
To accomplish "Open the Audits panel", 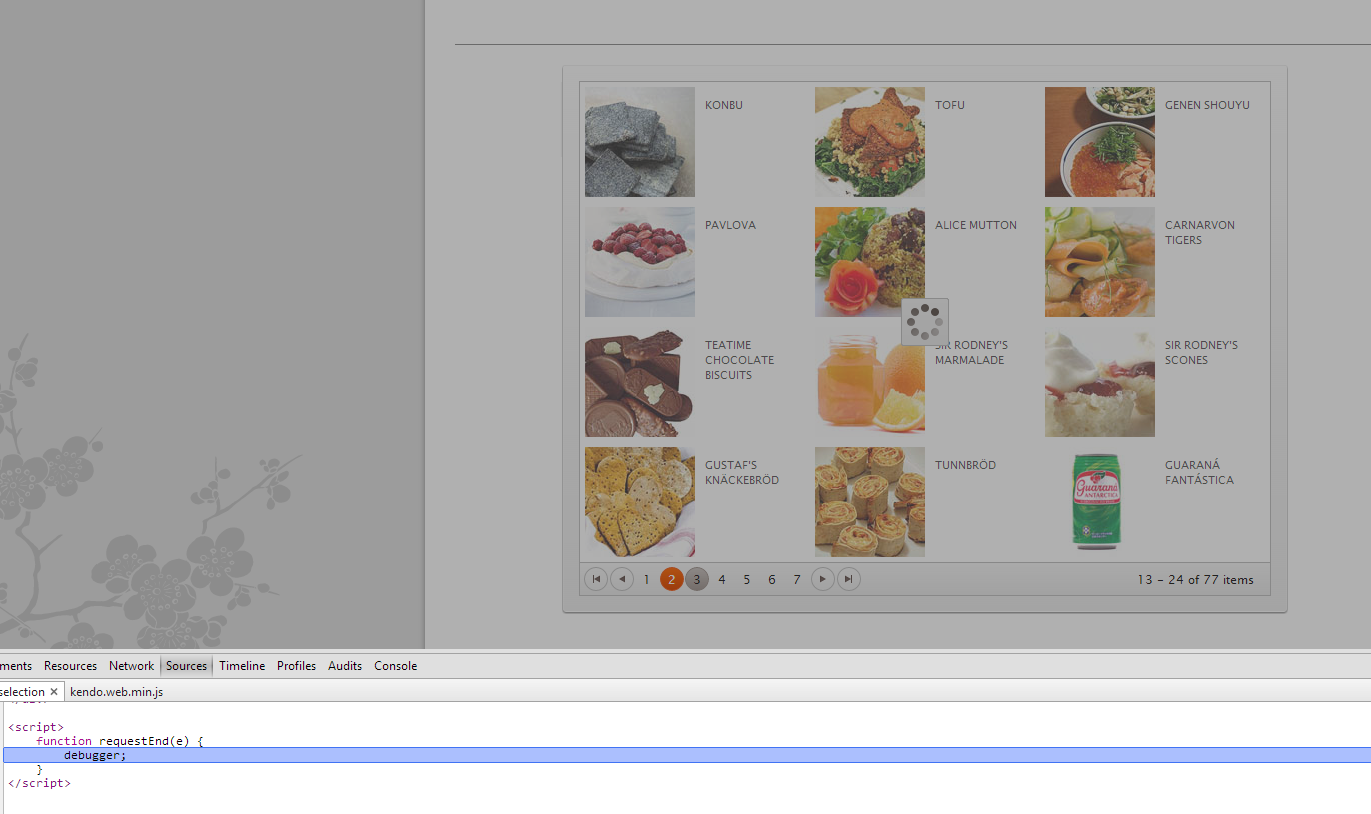I will pos(345,666).
